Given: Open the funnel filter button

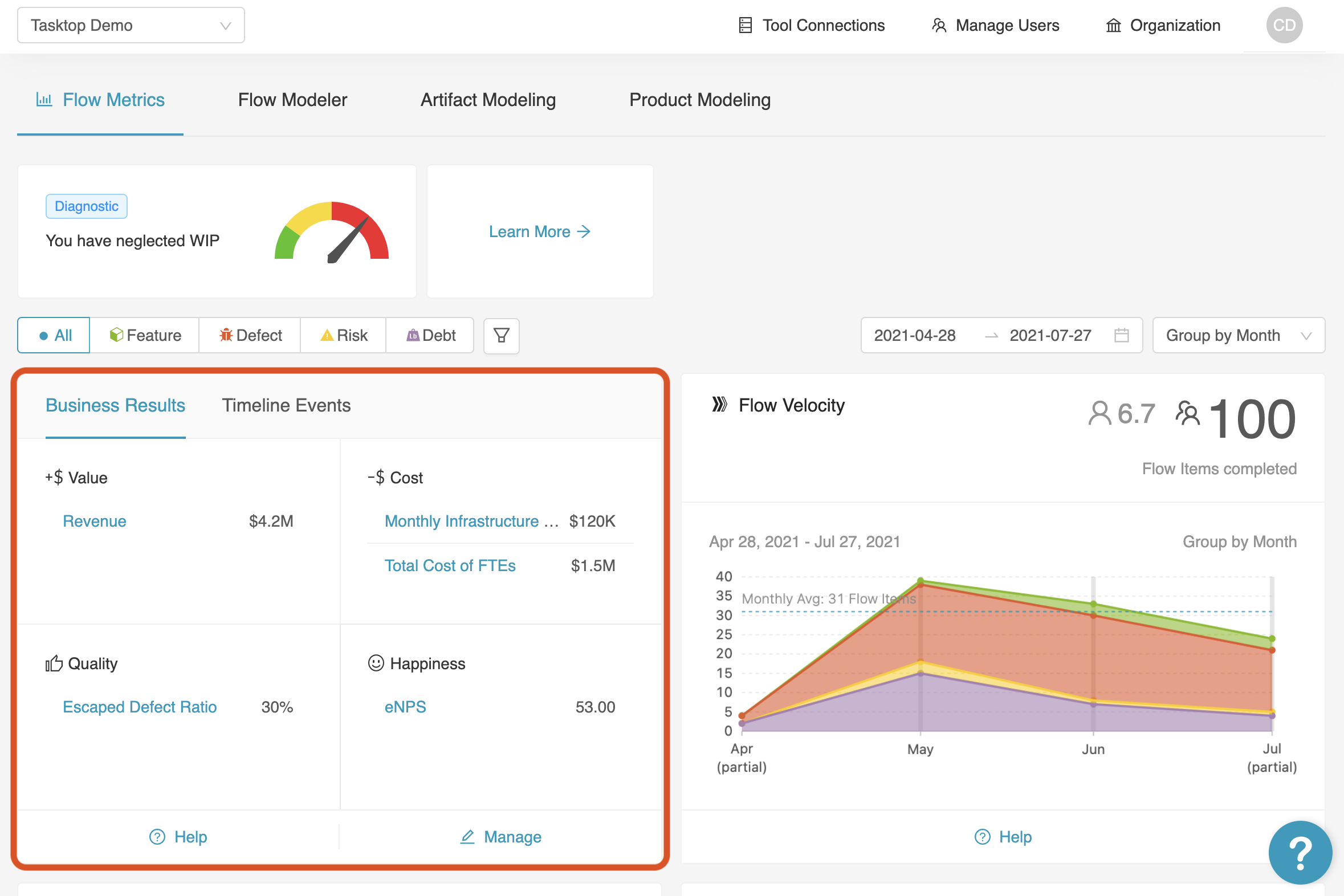Looking at the screenshot, I should 501,336.
